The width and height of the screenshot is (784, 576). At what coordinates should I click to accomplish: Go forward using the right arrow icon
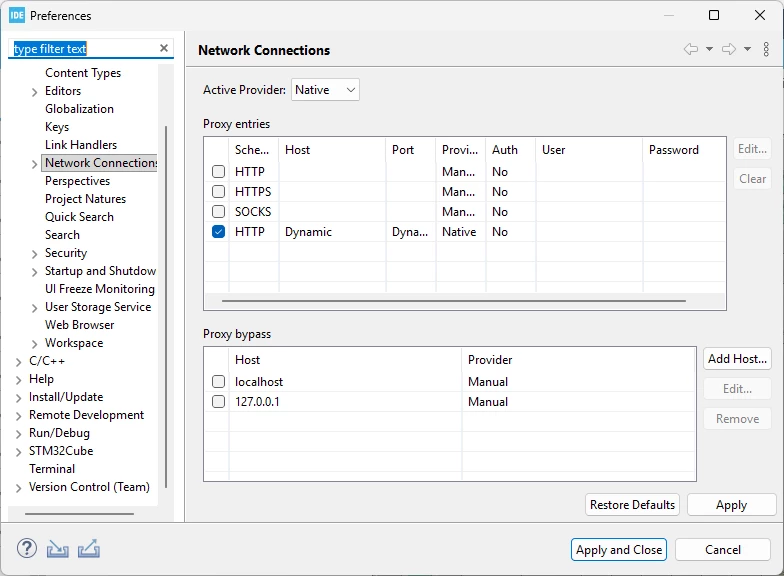pos(729,49)
